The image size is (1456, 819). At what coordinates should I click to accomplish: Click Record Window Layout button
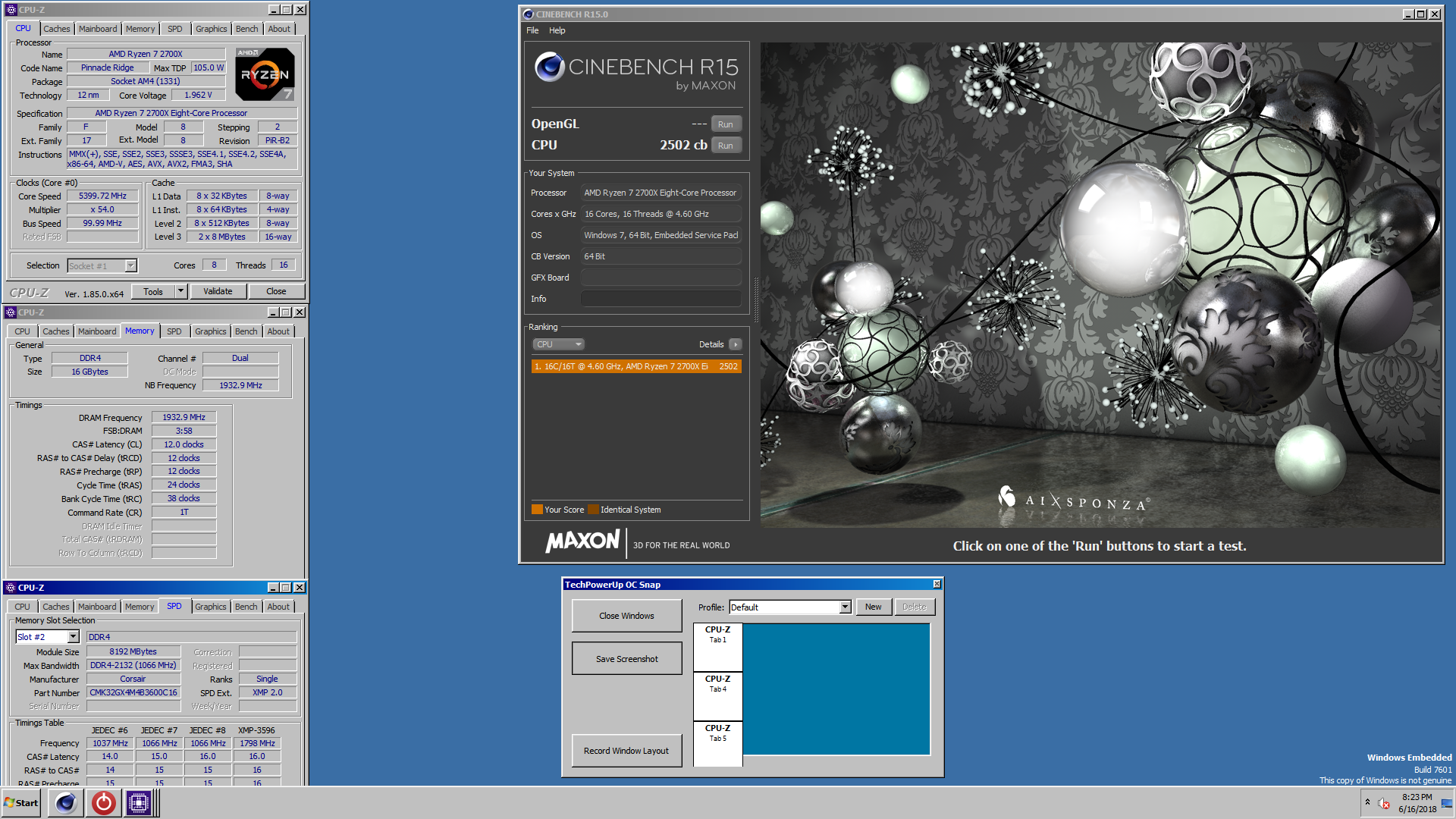coord(626,751)
